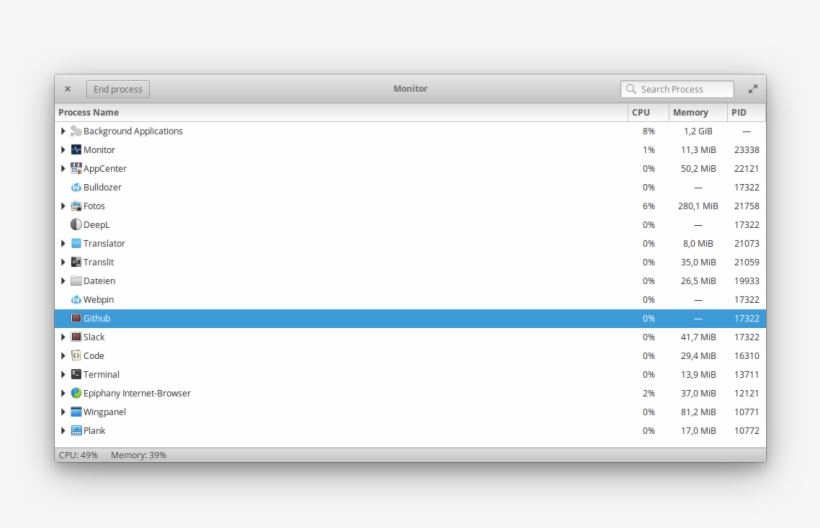Click the Terminal app icon

[76, 375]
